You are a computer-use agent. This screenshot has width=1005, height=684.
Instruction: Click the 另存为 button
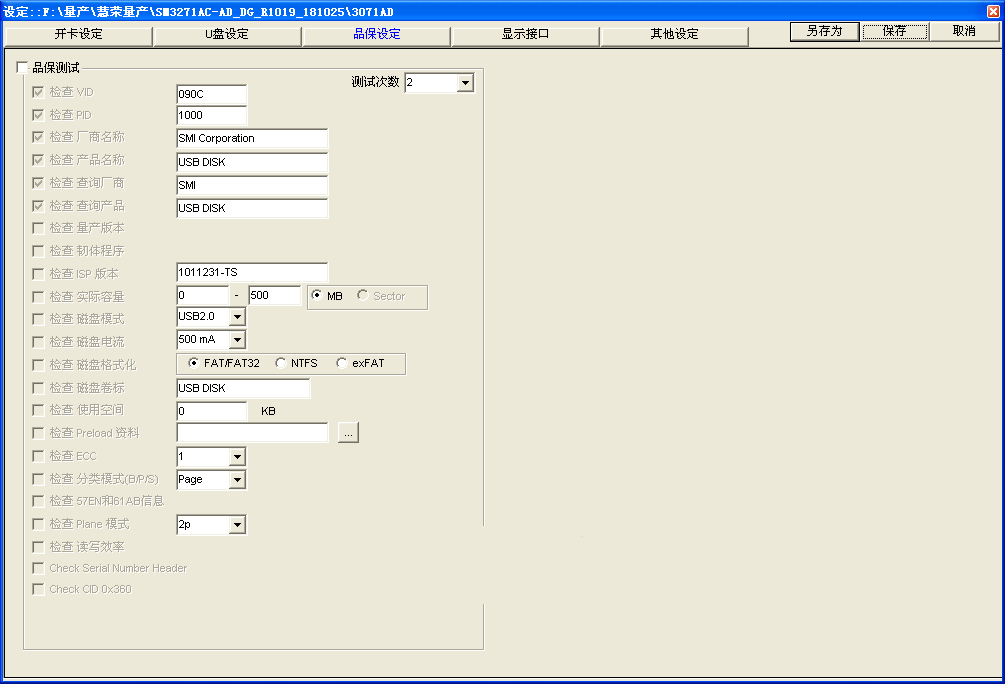(x=824, y=31)
